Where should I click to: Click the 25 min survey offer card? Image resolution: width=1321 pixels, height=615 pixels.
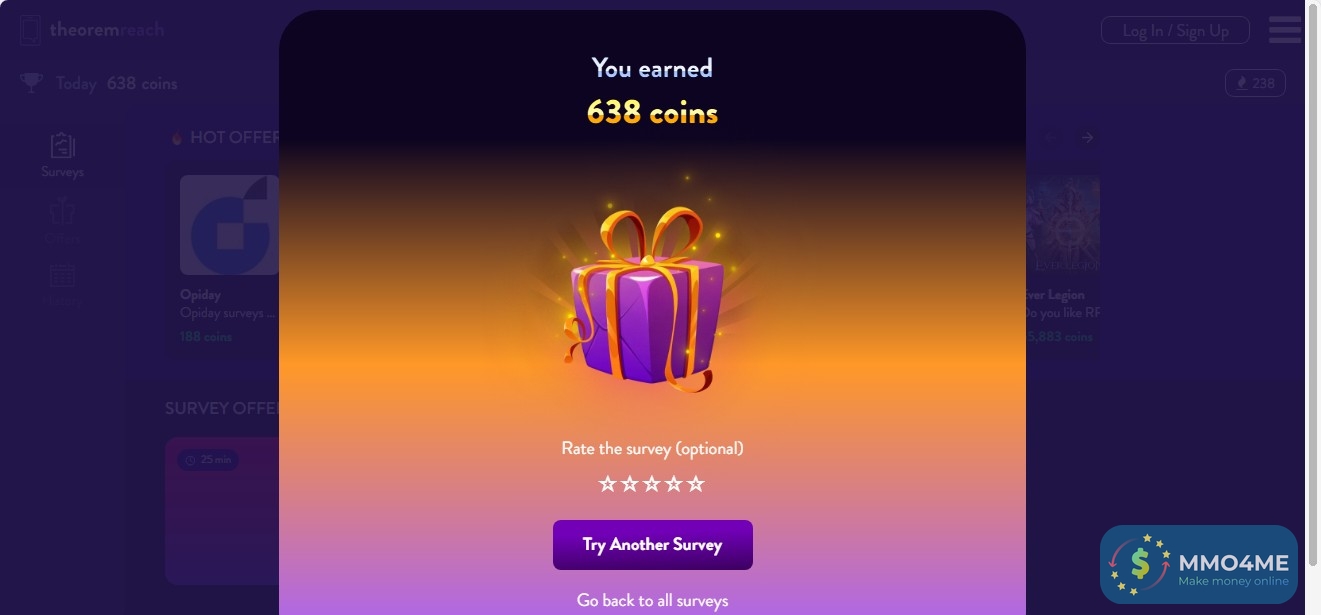[222, 510]
